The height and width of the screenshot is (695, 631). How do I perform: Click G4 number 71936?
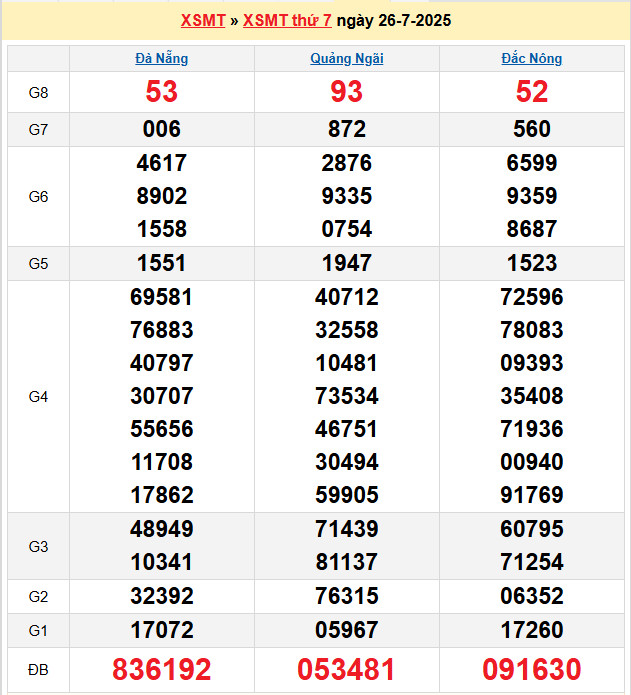point(532,429)
